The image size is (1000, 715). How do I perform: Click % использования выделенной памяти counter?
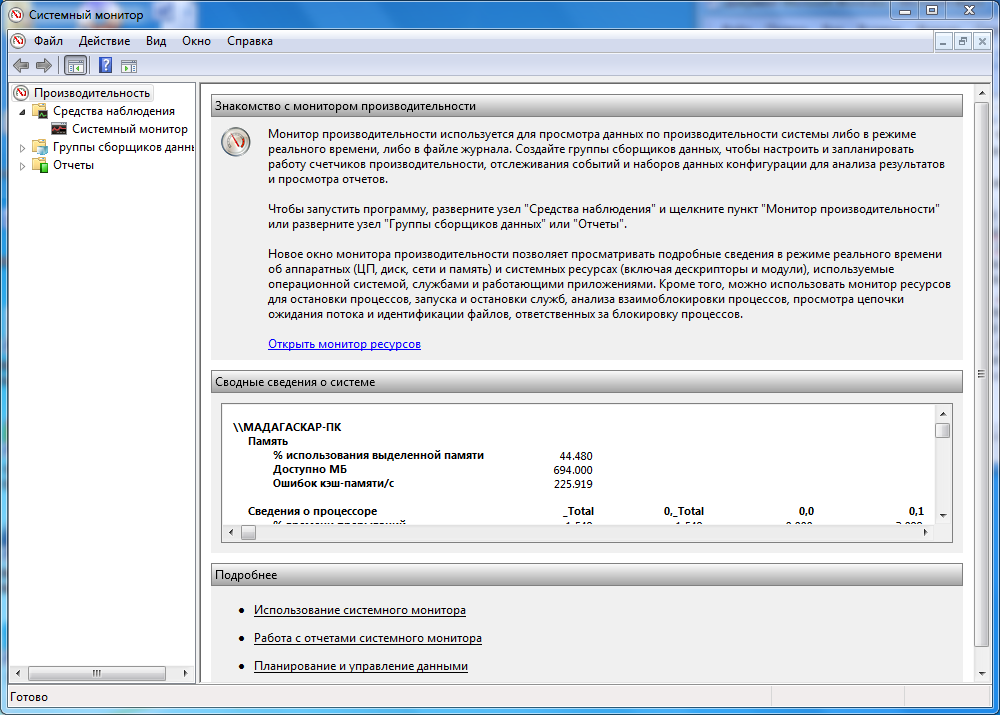378,455
